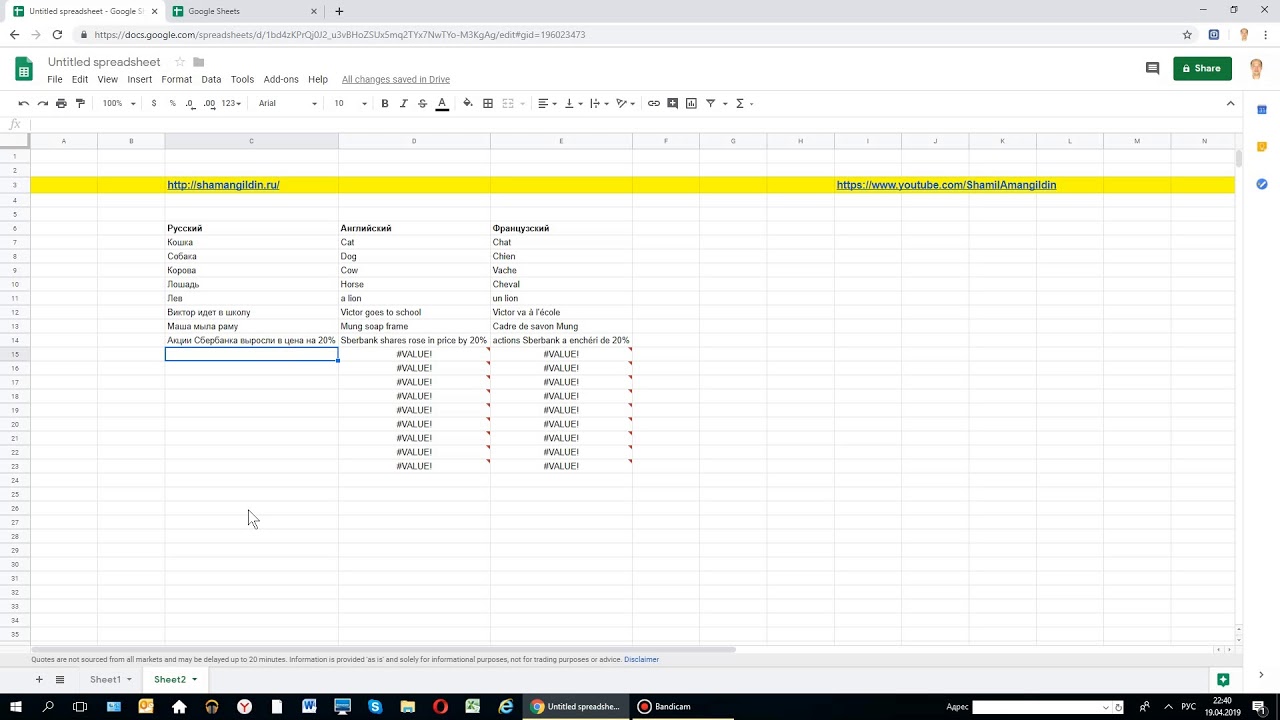Open the Arial font family dropdown
Image resolution: width=1280 pixels, height=720 pixels.
(288, 103)
